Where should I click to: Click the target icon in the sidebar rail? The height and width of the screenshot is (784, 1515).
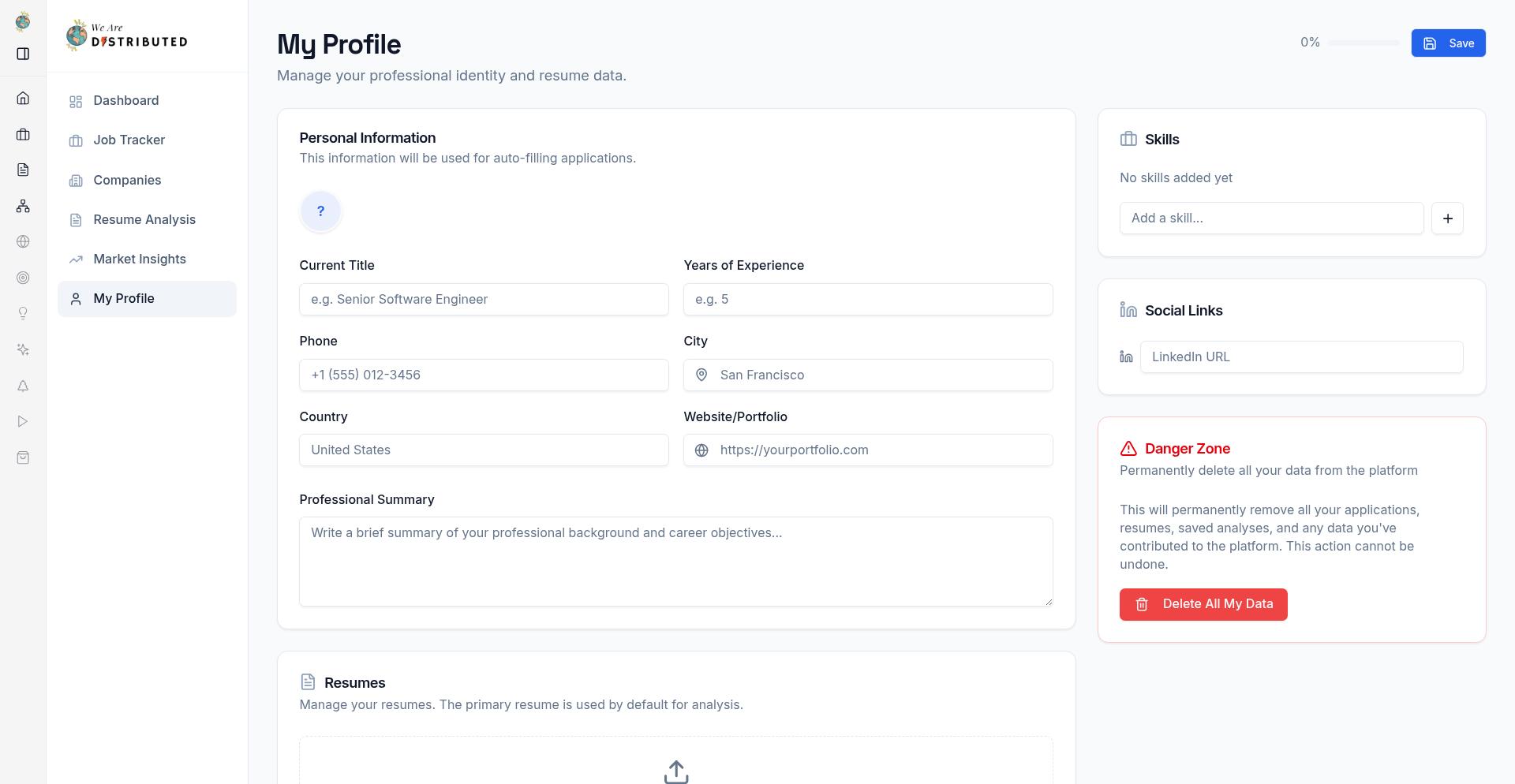point(23,278)
